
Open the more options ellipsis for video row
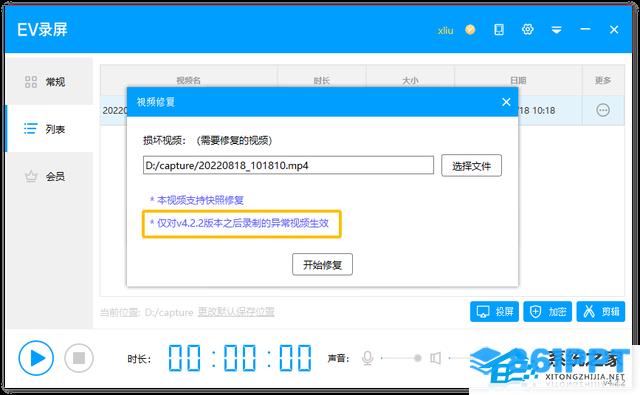(603, 110)
